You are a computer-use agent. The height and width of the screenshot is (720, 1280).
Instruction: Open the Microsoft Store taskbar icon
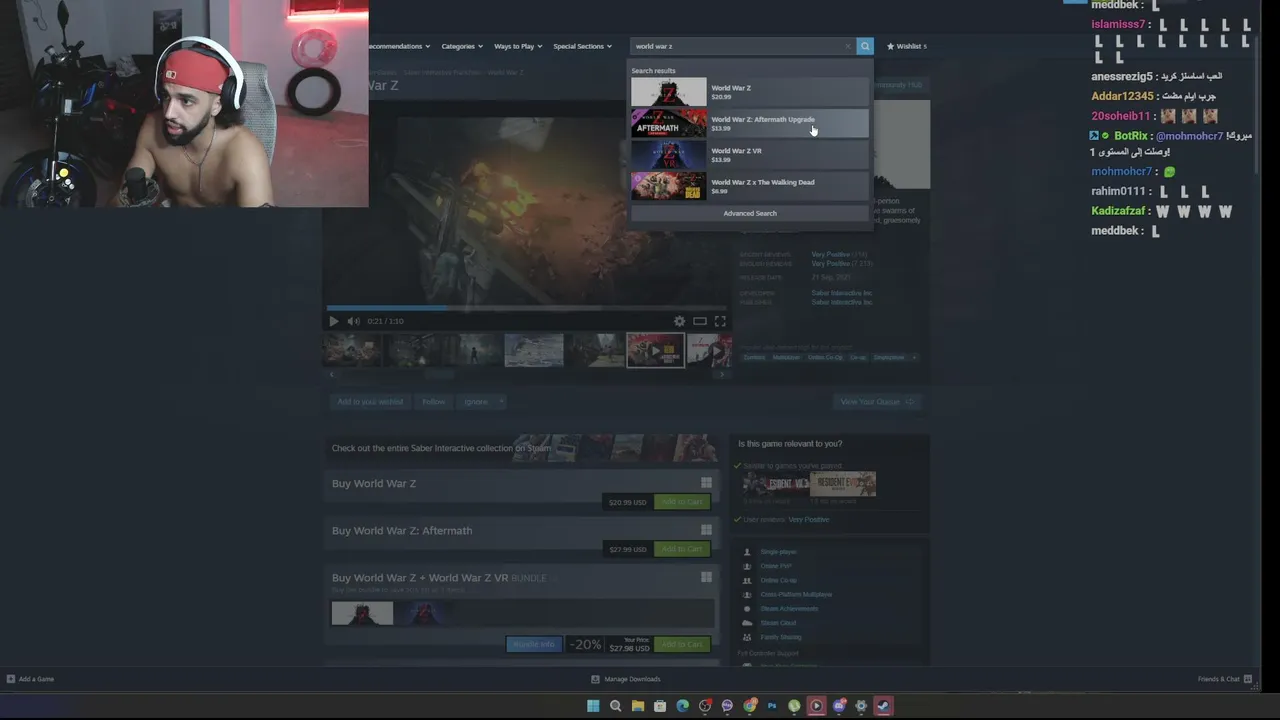[x=660, y=706]
